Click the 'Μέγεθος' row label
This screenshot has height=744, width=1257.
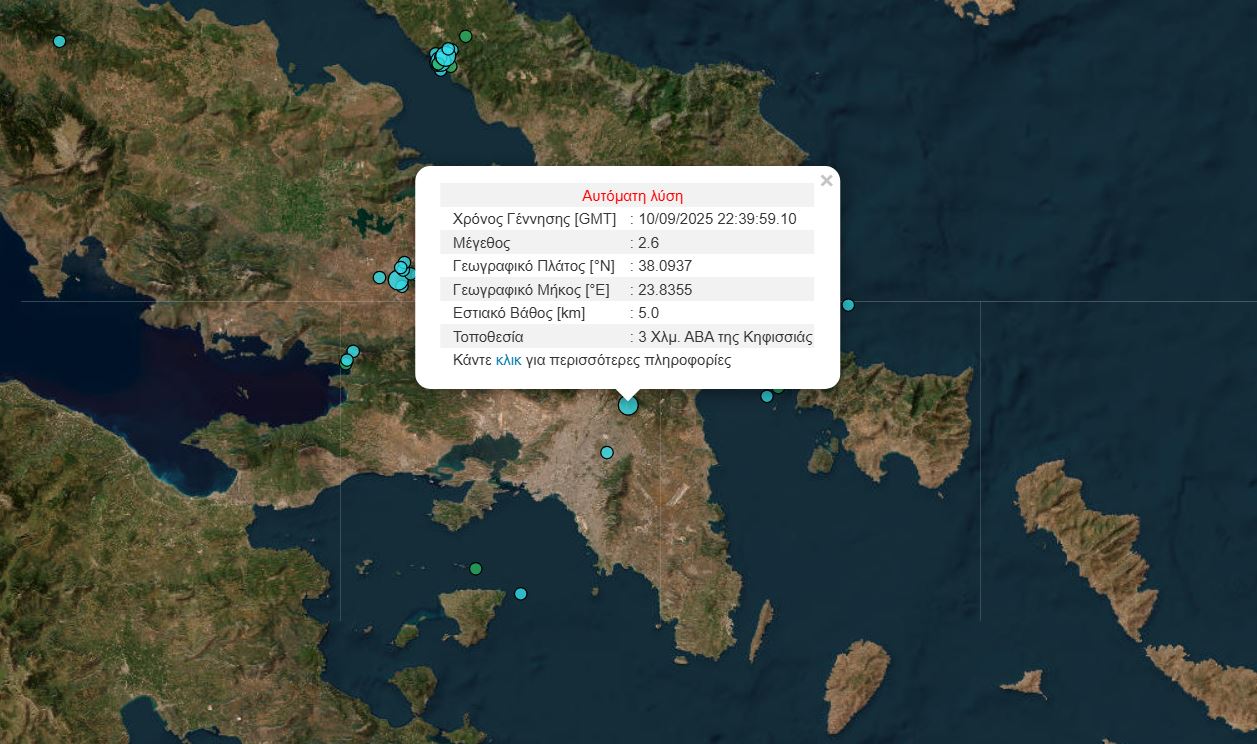(x=481, y=243)
